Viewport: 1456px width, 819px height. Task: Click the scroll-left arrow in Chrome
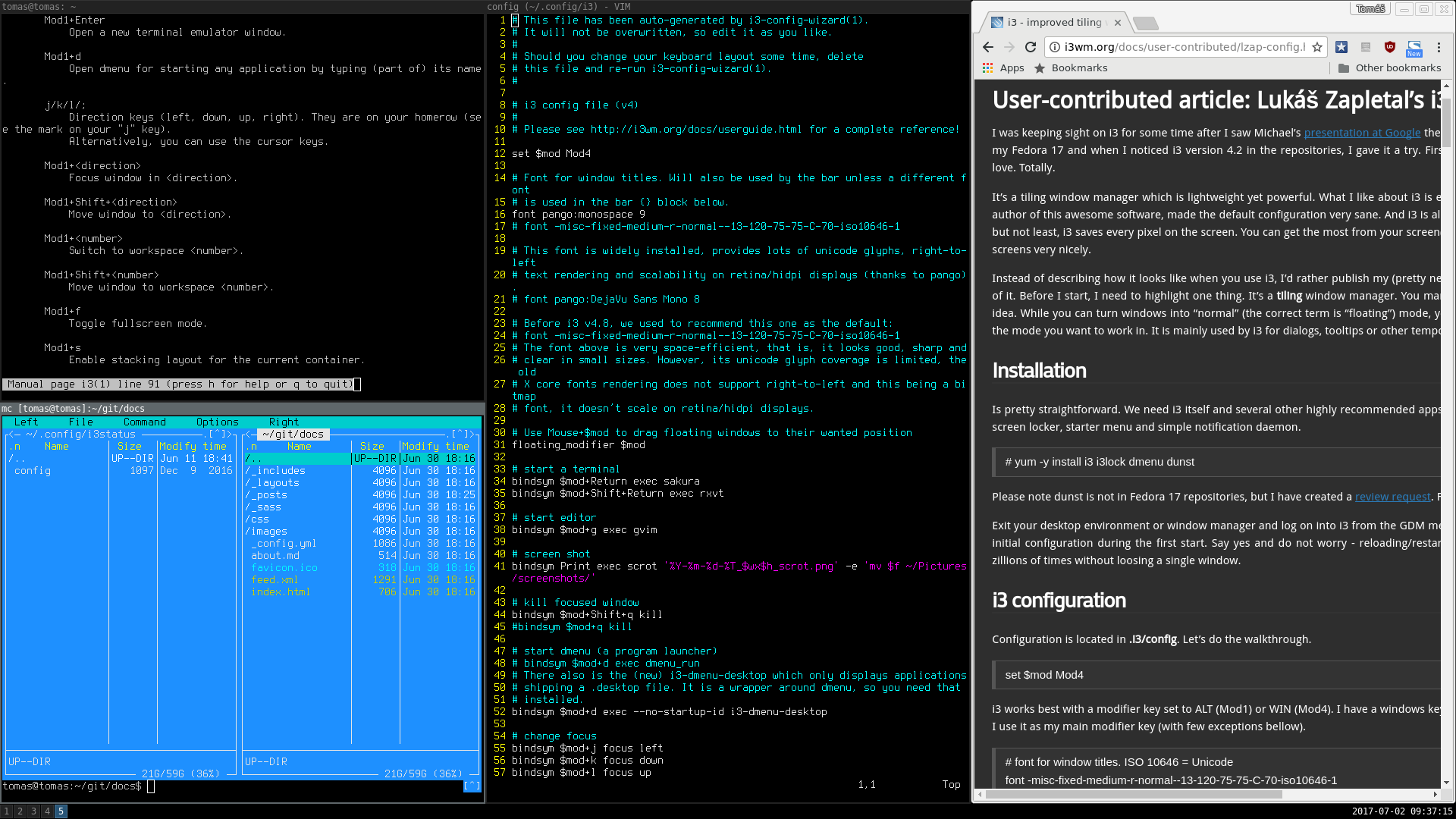(x=981, y=795)
